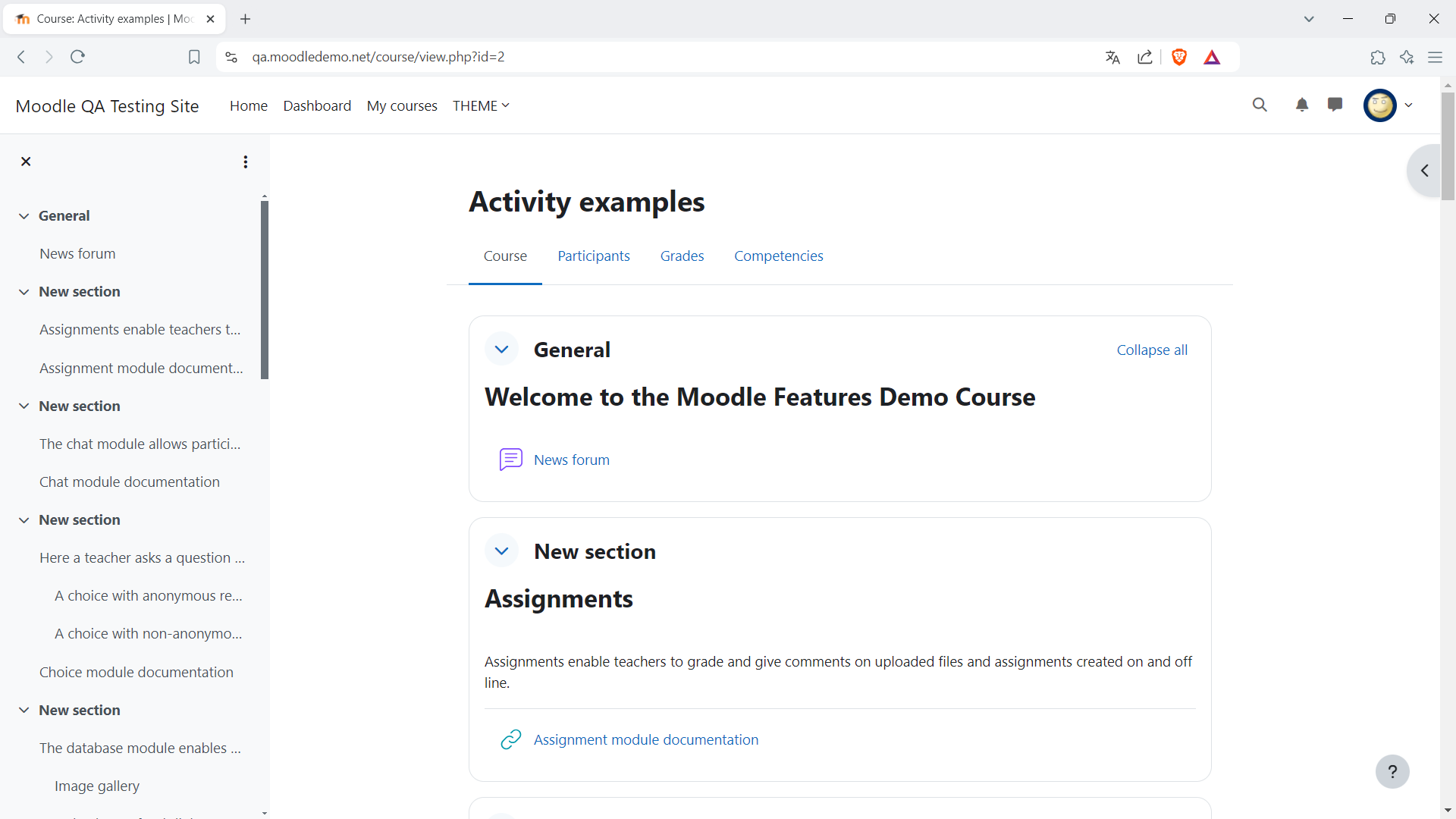Open the Leo AI assistant icon
The width and height of the screenshot is (1456, 819).
[1407, 57]
